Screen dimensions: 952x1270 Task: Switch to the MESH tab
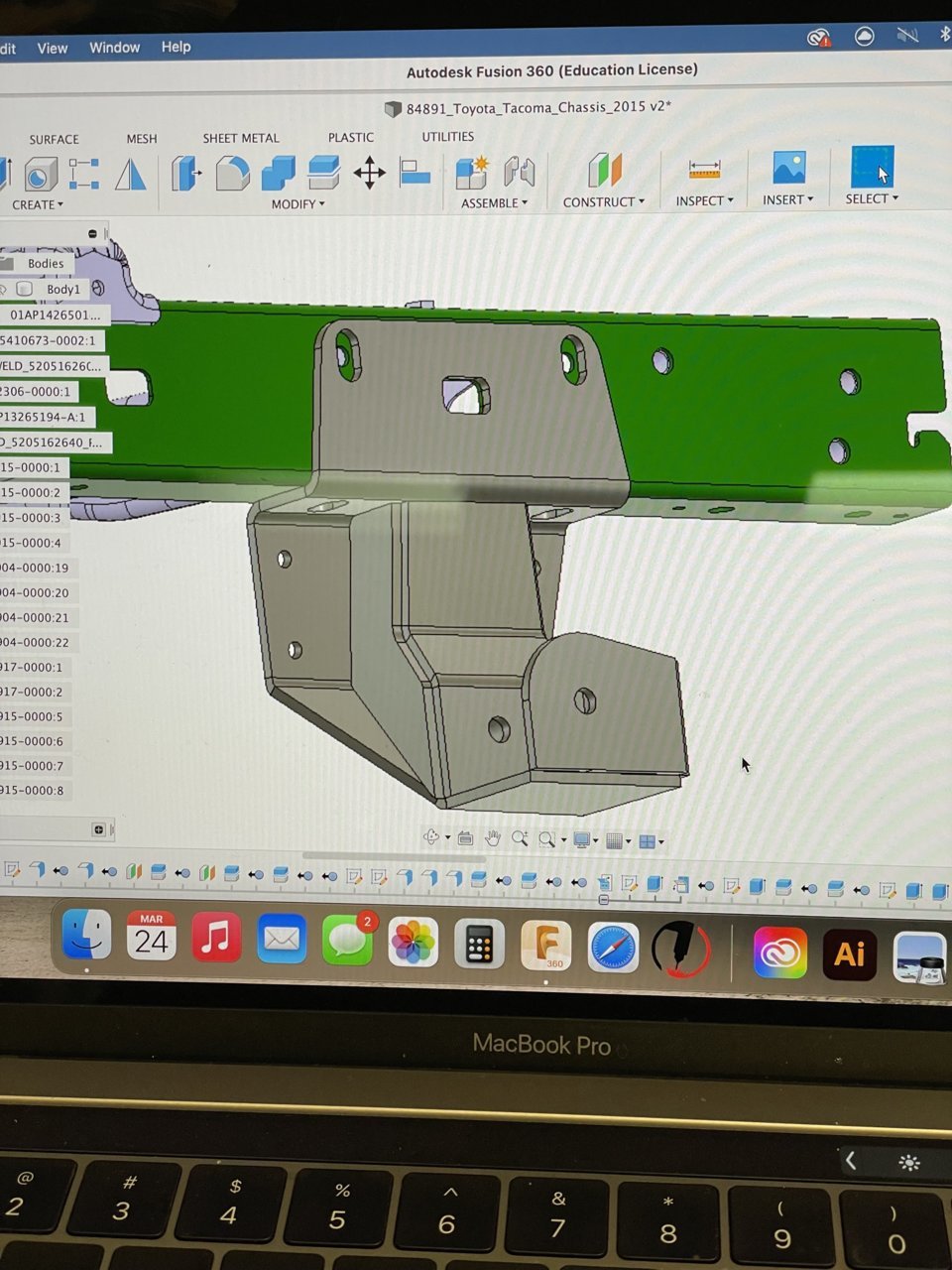click(142, 139)
